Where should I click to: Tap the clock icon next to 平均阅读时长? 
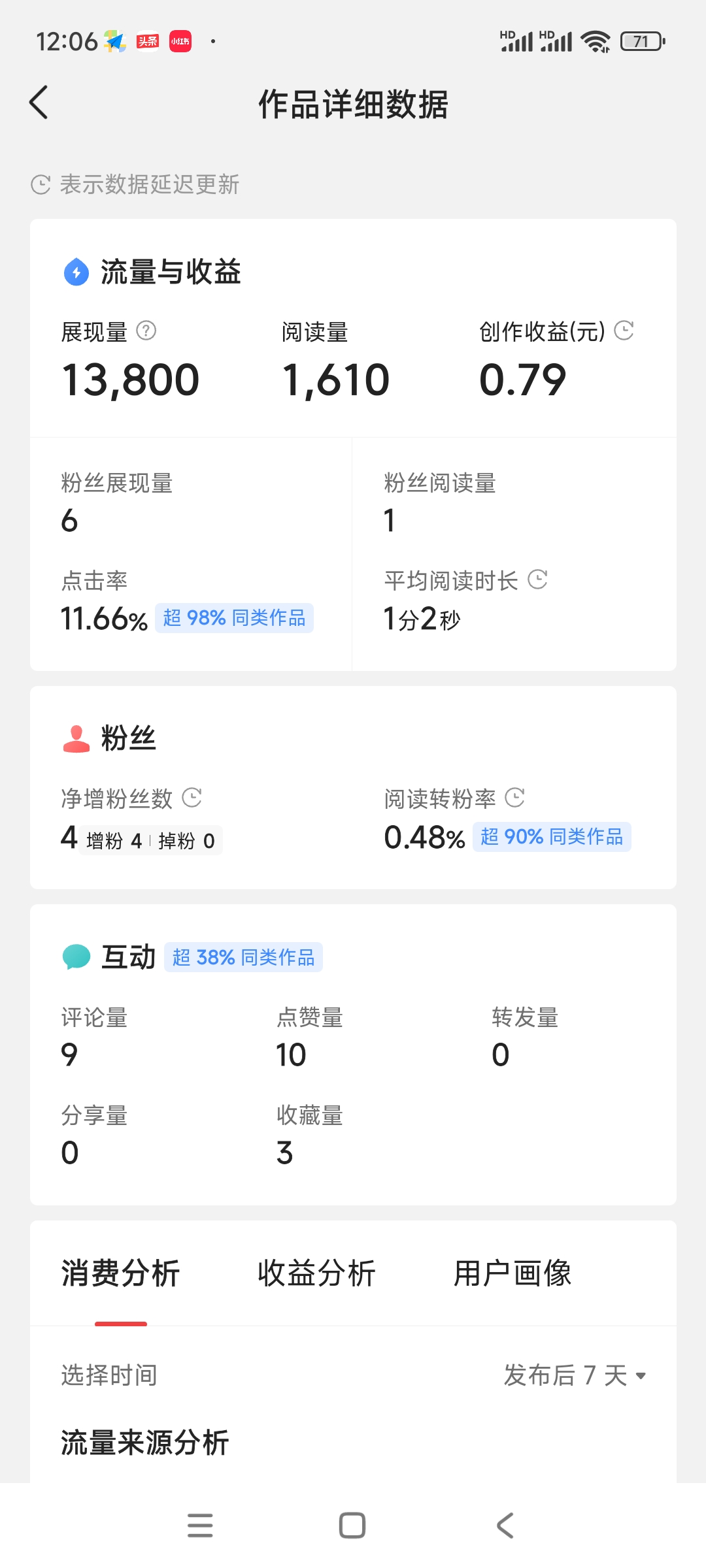tap(537, 580)
